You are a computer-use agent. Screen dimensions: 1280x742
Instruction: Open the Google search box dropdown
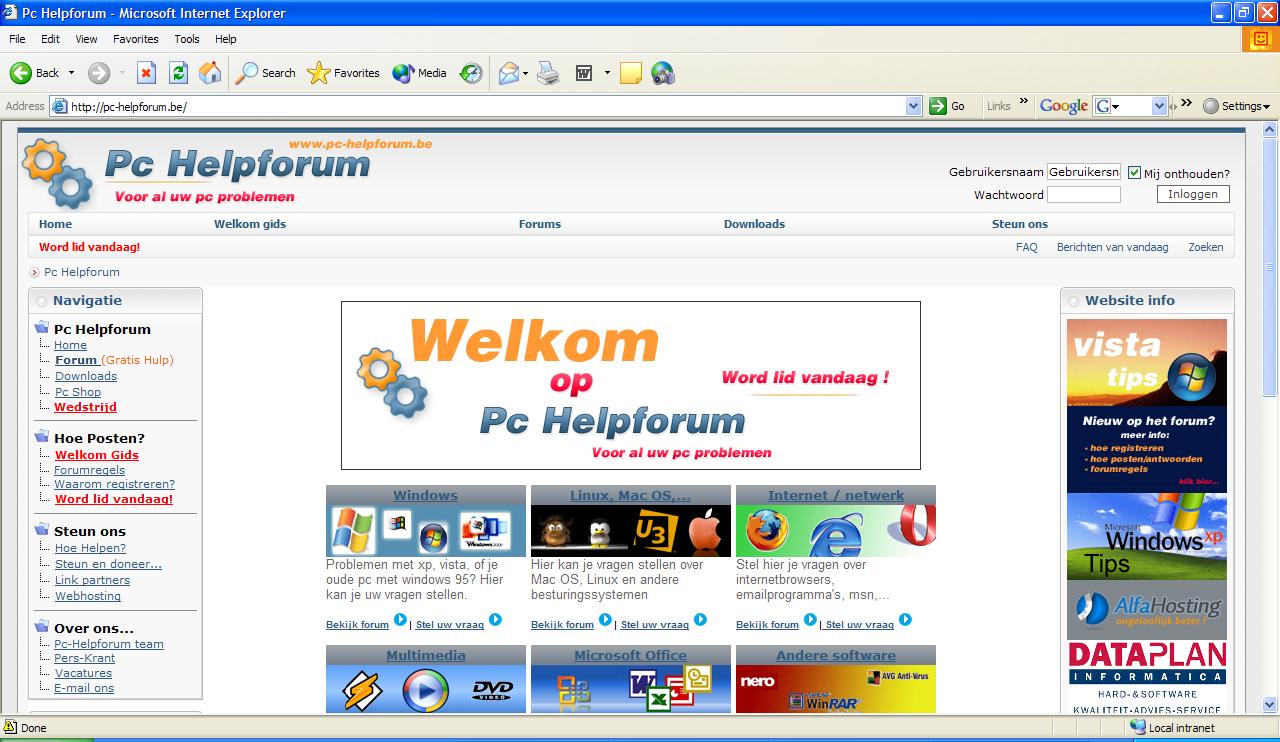click(x=1160, y=106)
